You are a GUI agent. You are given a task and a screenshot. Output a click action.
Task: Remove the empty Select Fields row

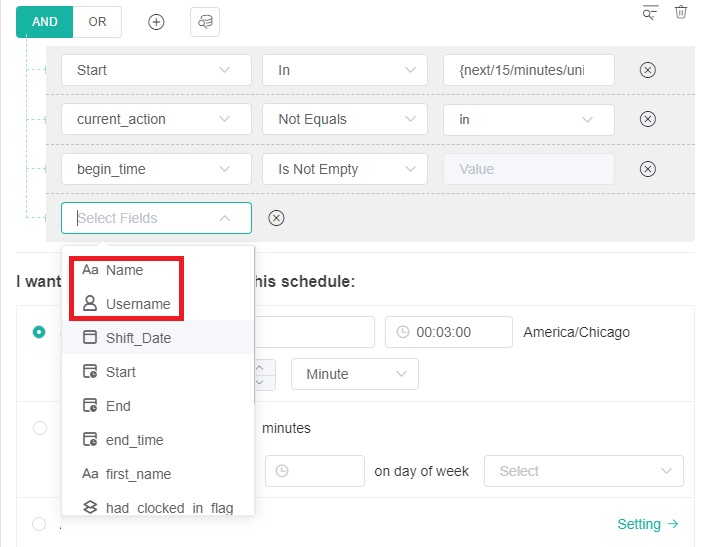[277, 218]
